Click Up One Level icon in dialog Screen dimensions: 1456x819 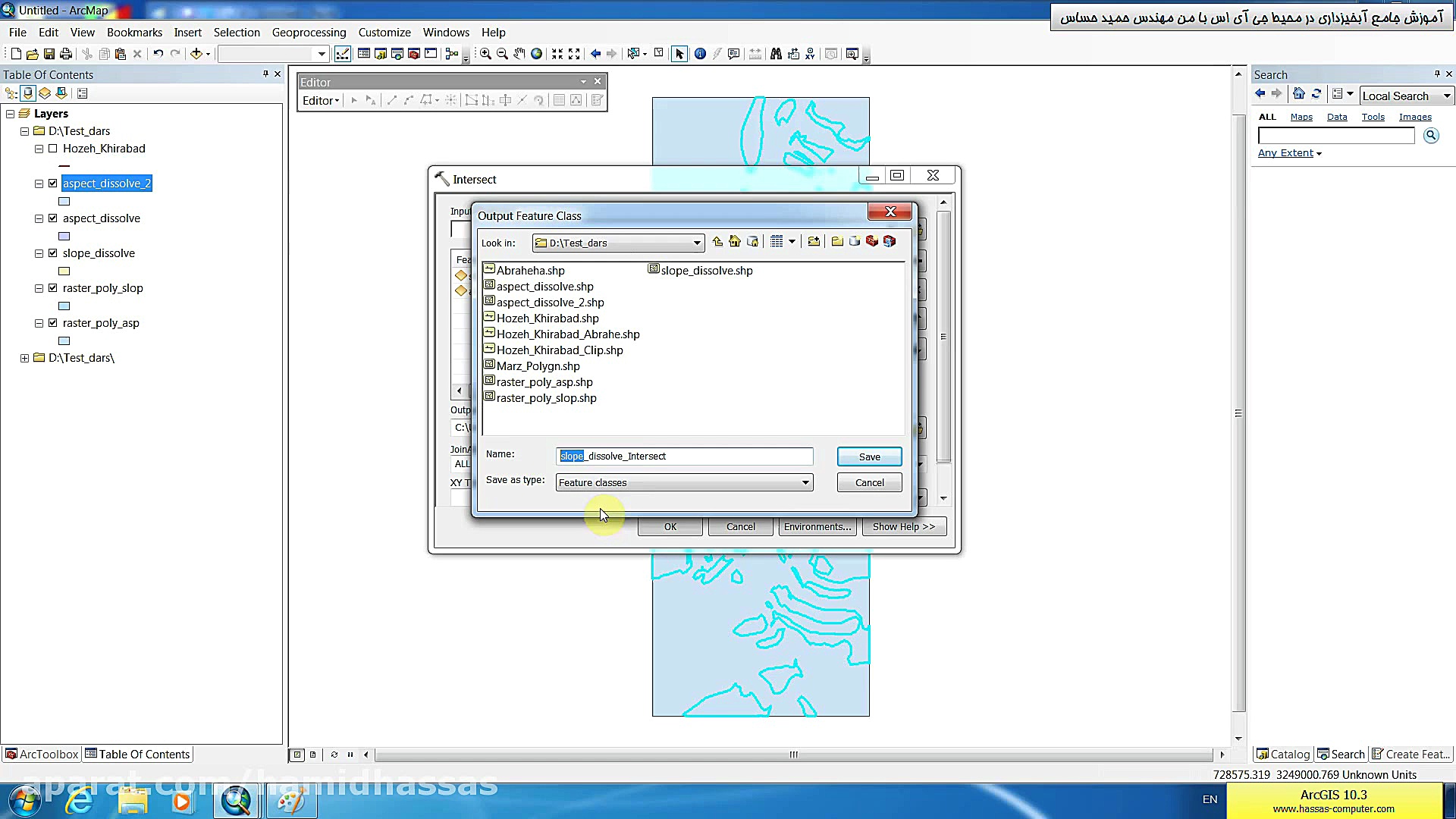[x=717, y=242]
